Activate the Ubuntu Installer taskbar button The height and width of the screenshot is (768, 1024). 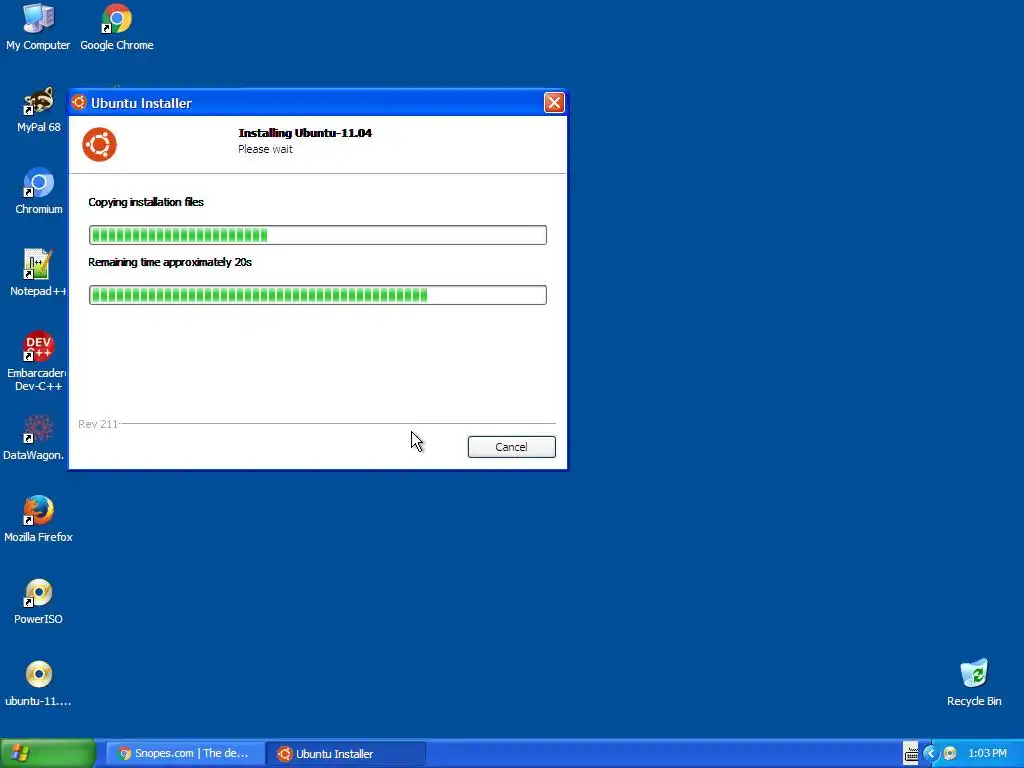(346, 754)
